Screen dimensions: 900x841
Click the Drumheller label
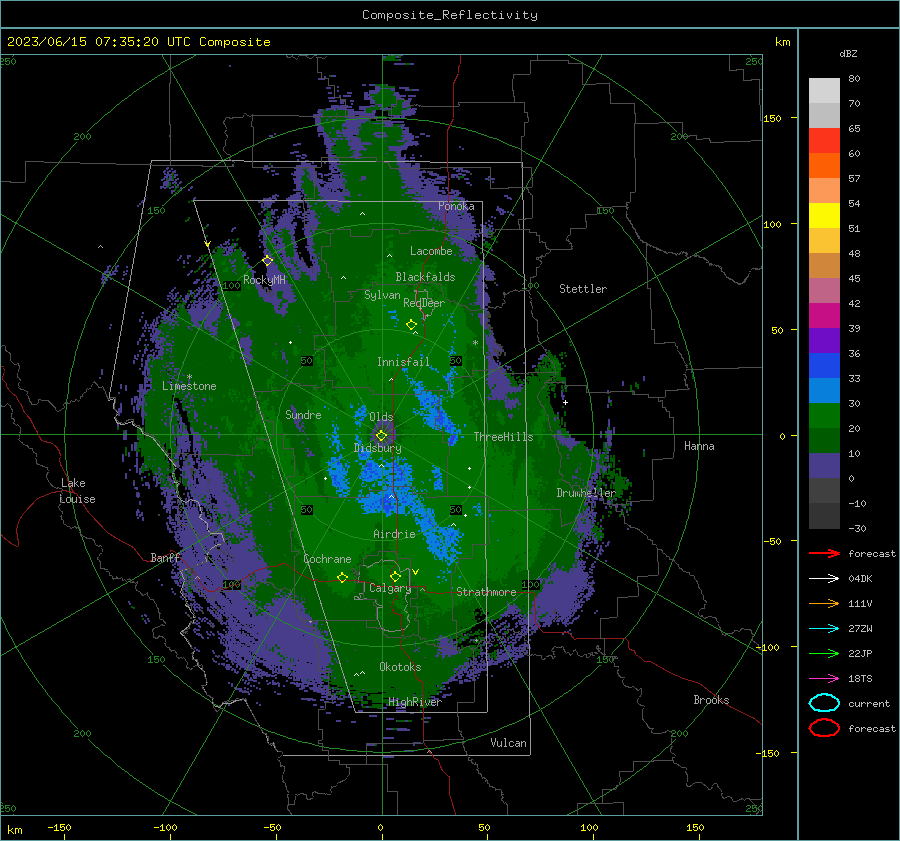(x=586, y=493)
